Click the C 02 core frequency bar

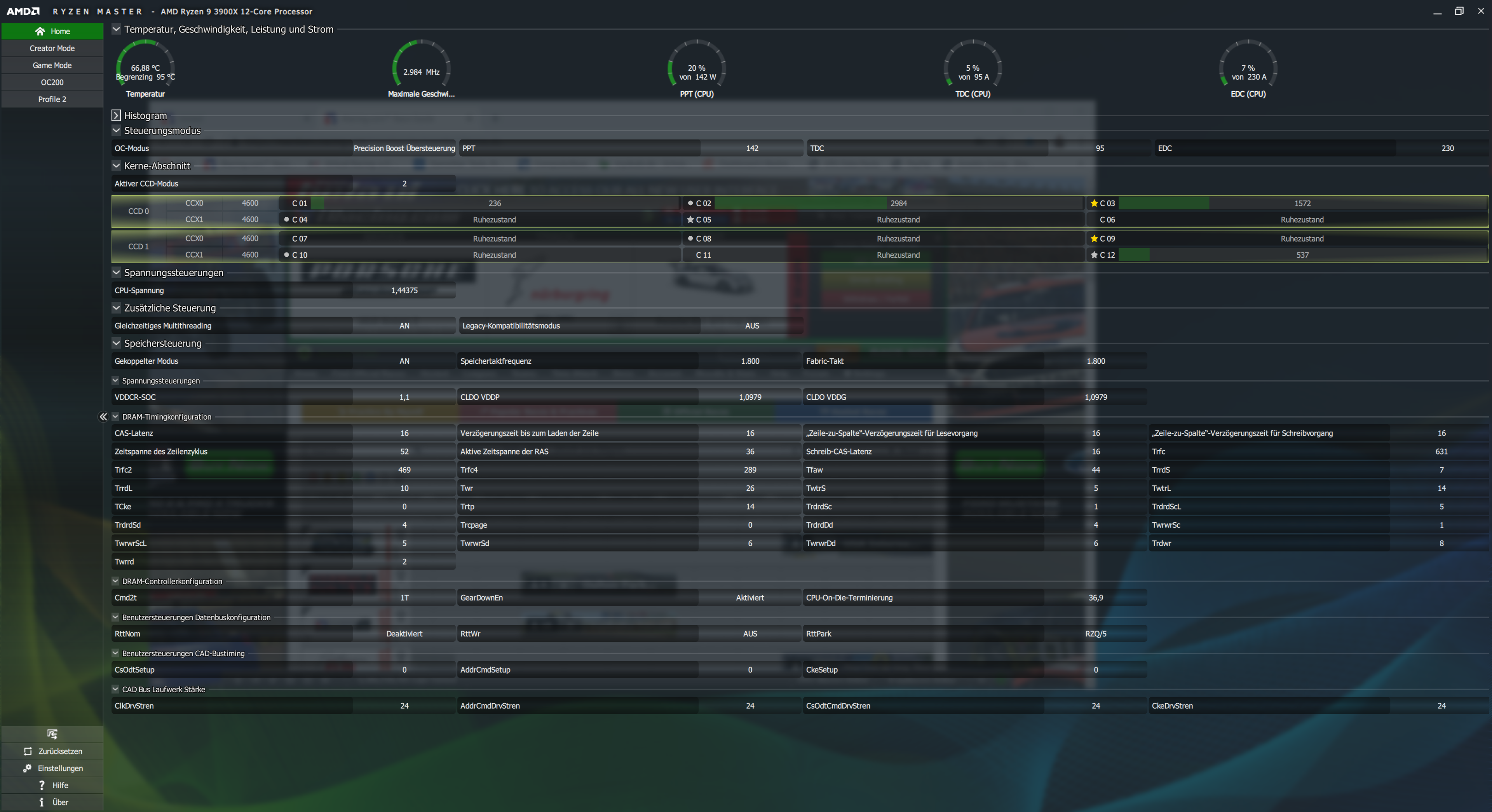(x=898, y=203)
